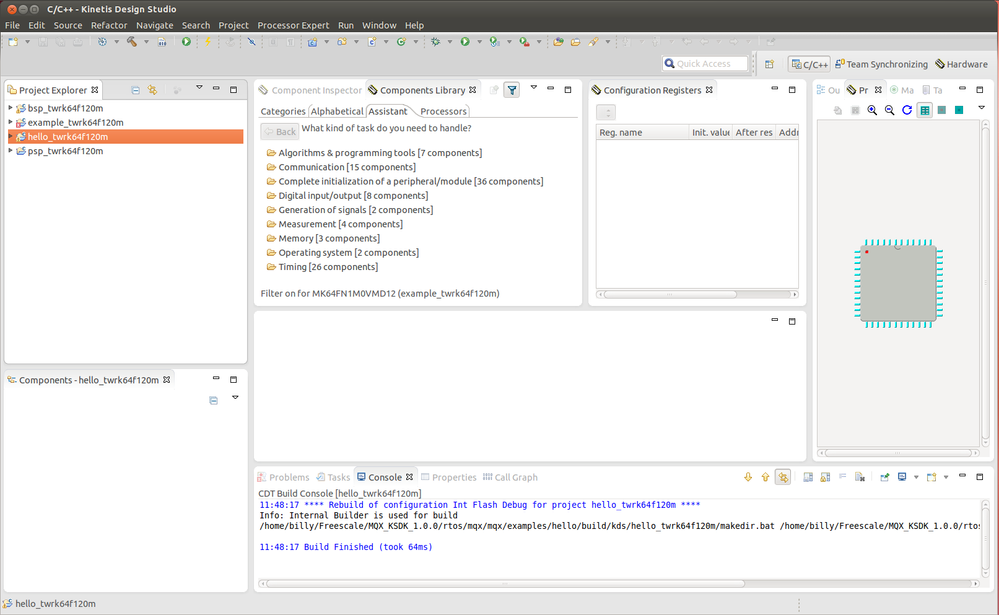Switch to the C/C++ perspective button

809,64
